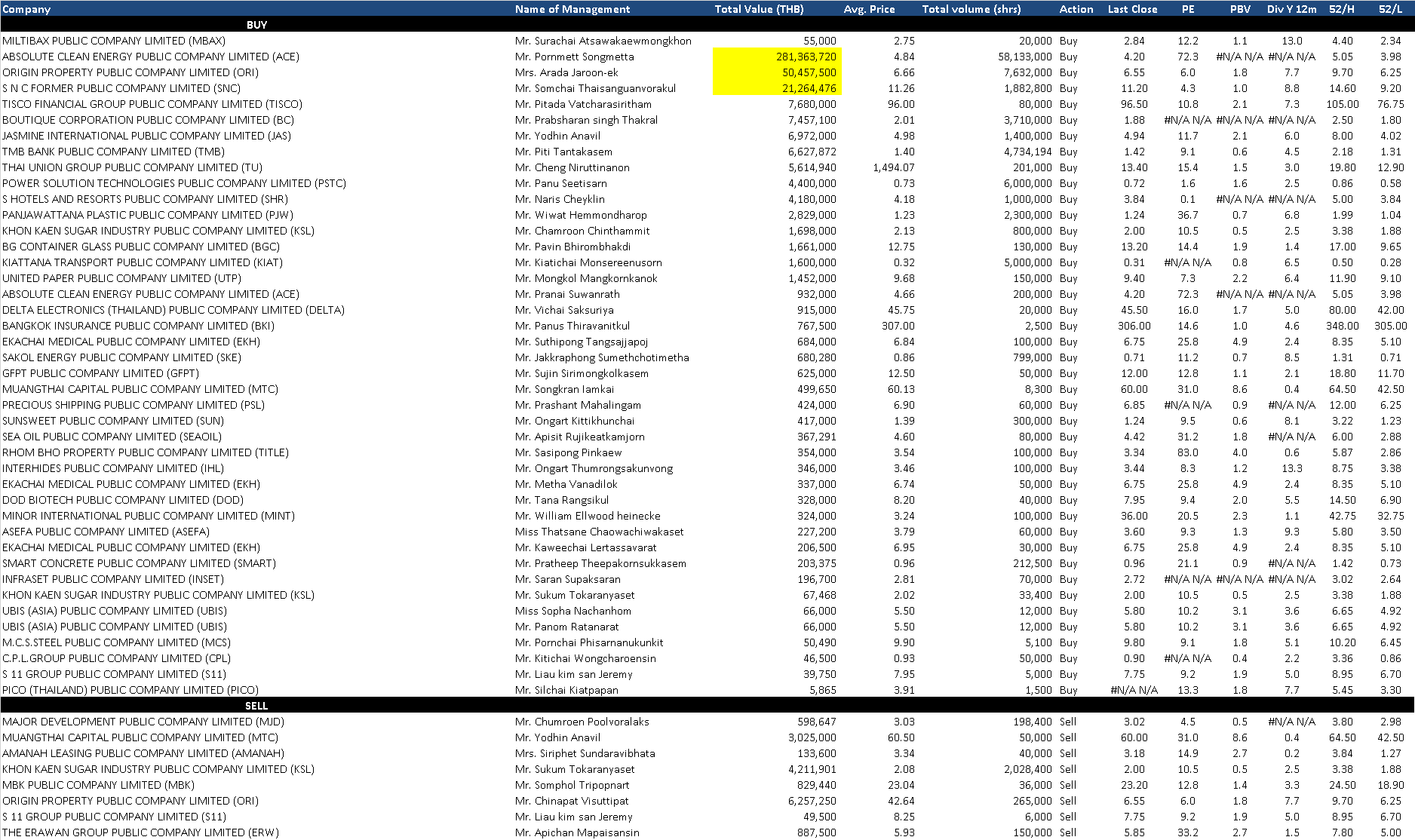
Task: Click the 52/H column header
Action: [1342, 9]
